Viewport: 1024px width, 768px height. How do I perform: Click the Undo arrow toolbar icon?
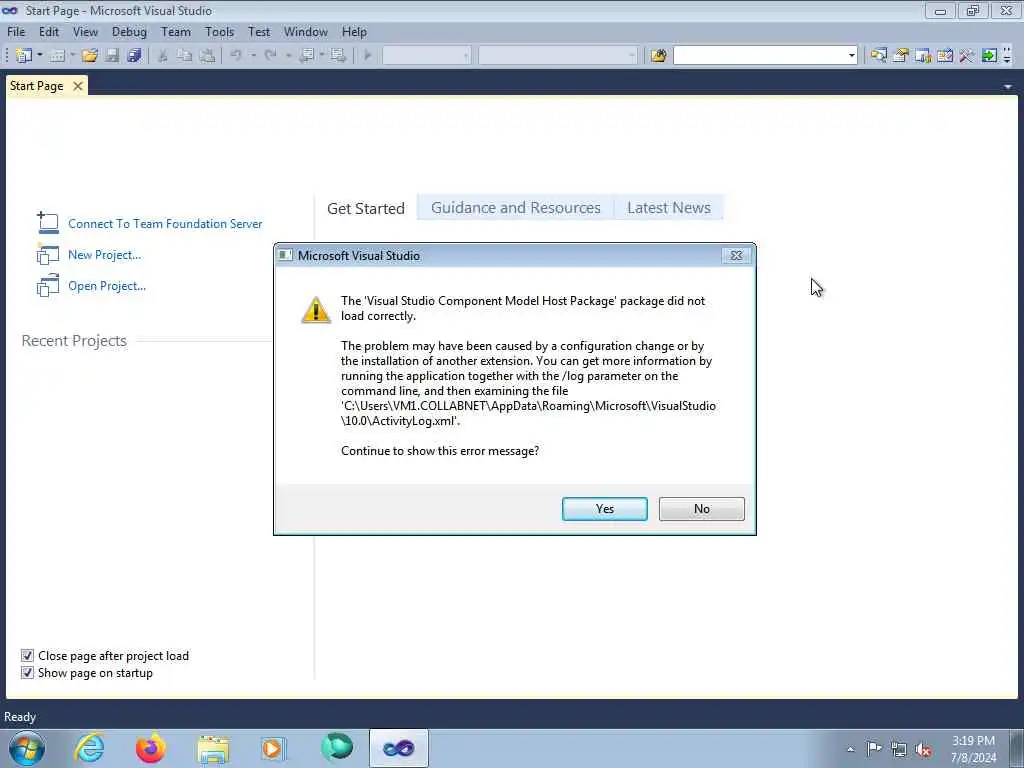tap(236, 56)
